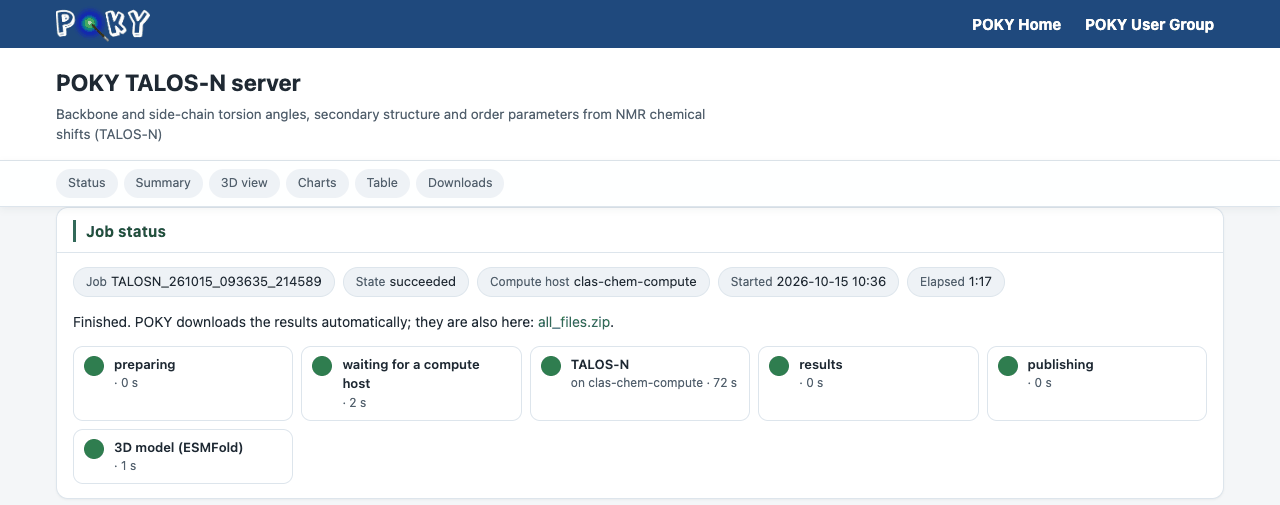Click the green dot for waiting for a compute host
Image resolution: width=1280 pixels, height=505 pixels.
tap(322, 366)
